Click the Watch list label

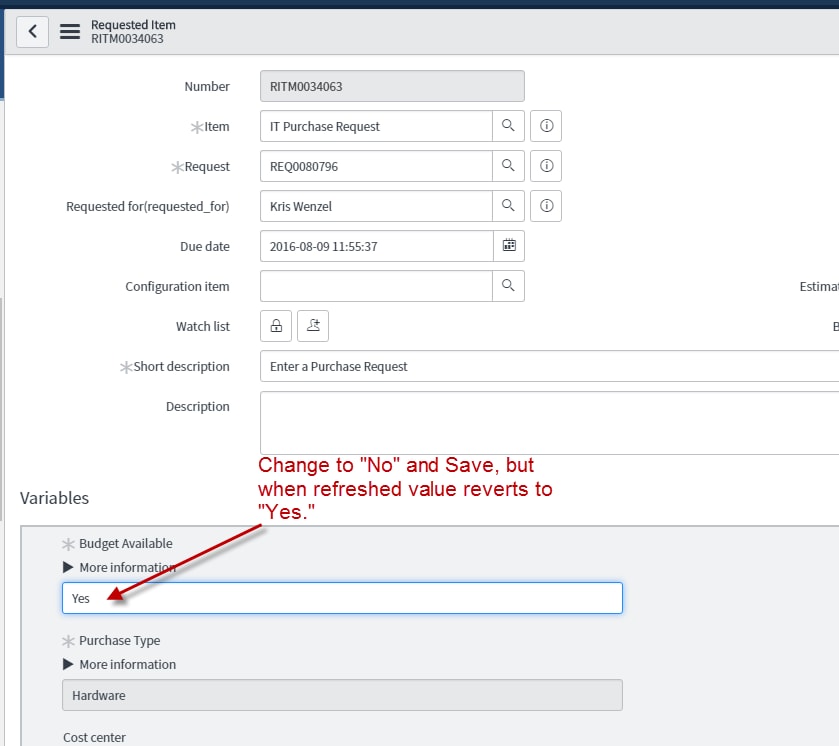coord(203,326)
